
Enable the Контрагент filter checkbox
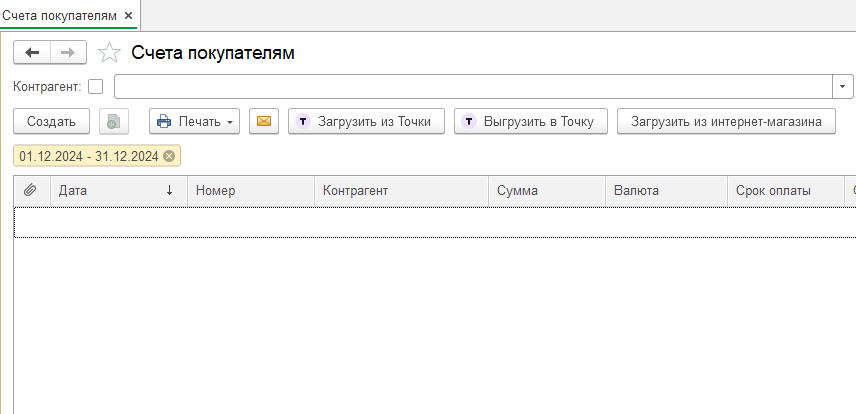96,87
